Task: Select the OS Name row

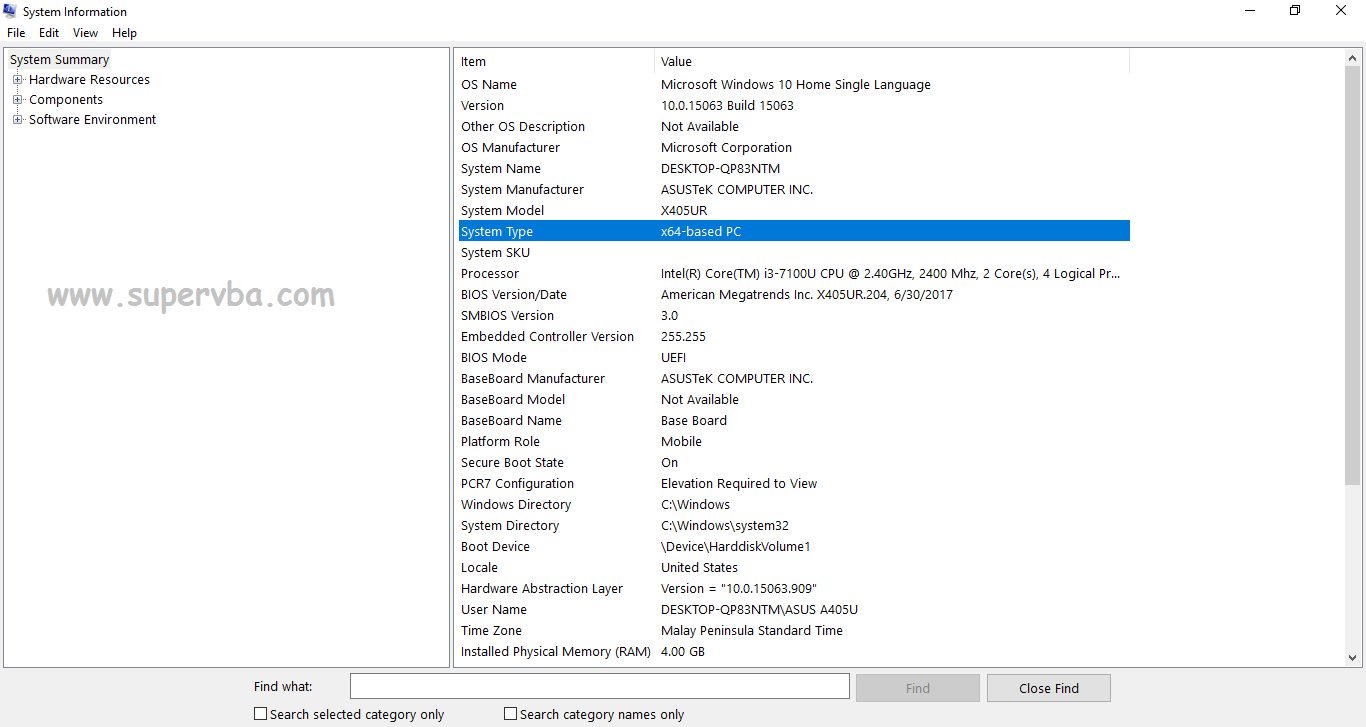Action: (794, 85)
